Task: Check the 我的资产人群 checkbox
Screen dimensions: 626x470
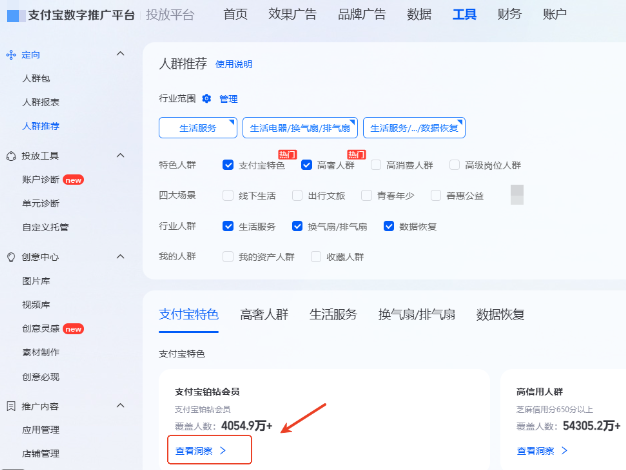Action: tap(228, 257)
